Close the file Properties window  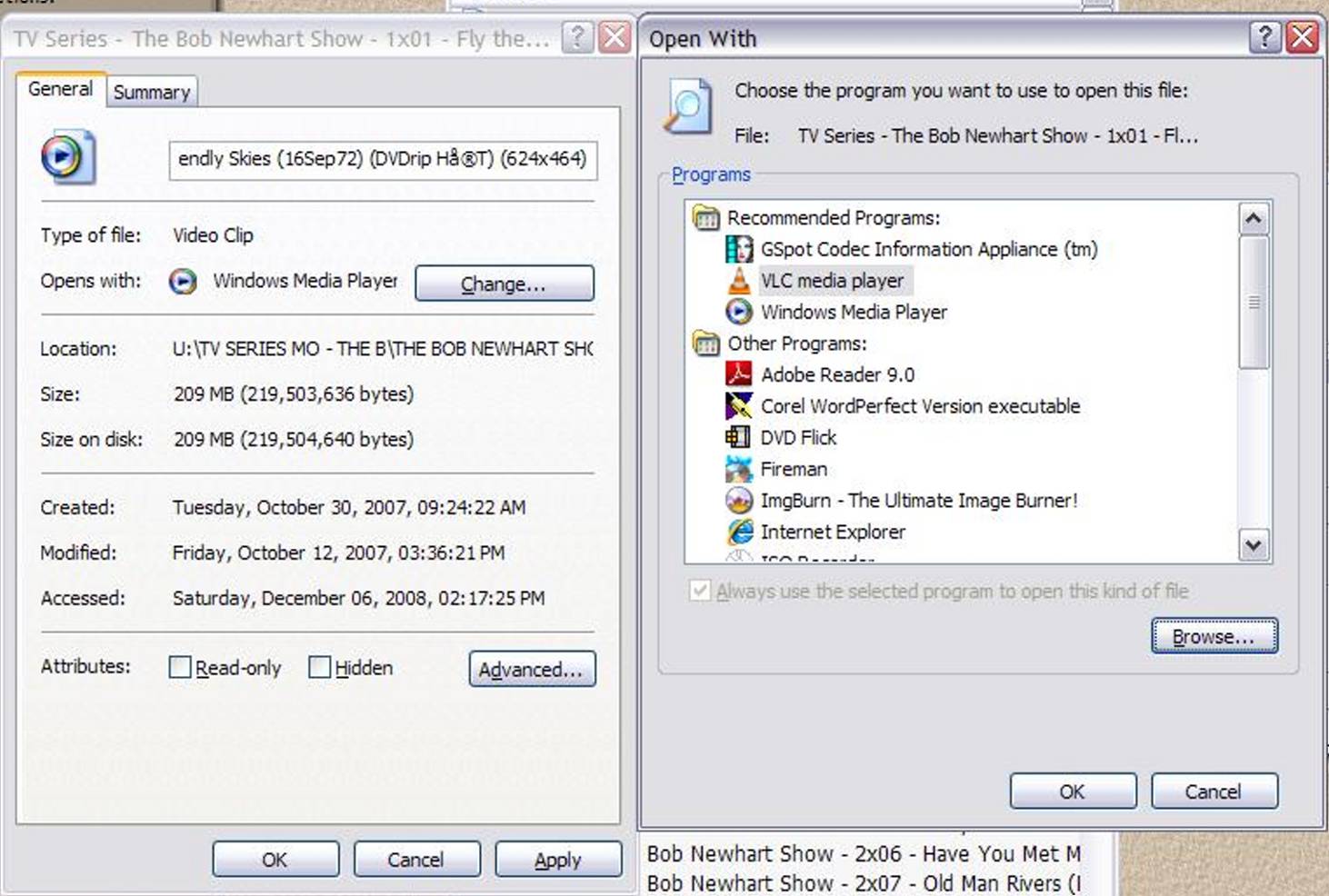[x=615, y=37]
